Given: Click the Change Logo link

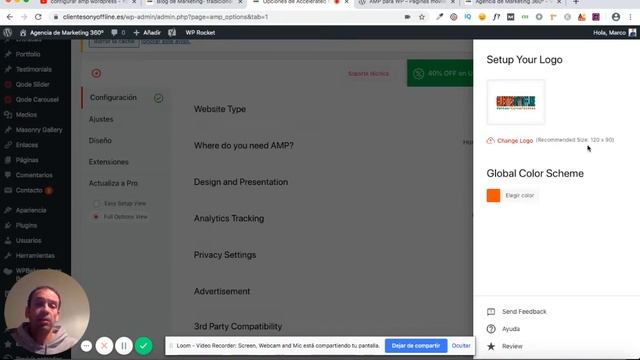Looking at the screenshot, I should [x=510, y=140].
